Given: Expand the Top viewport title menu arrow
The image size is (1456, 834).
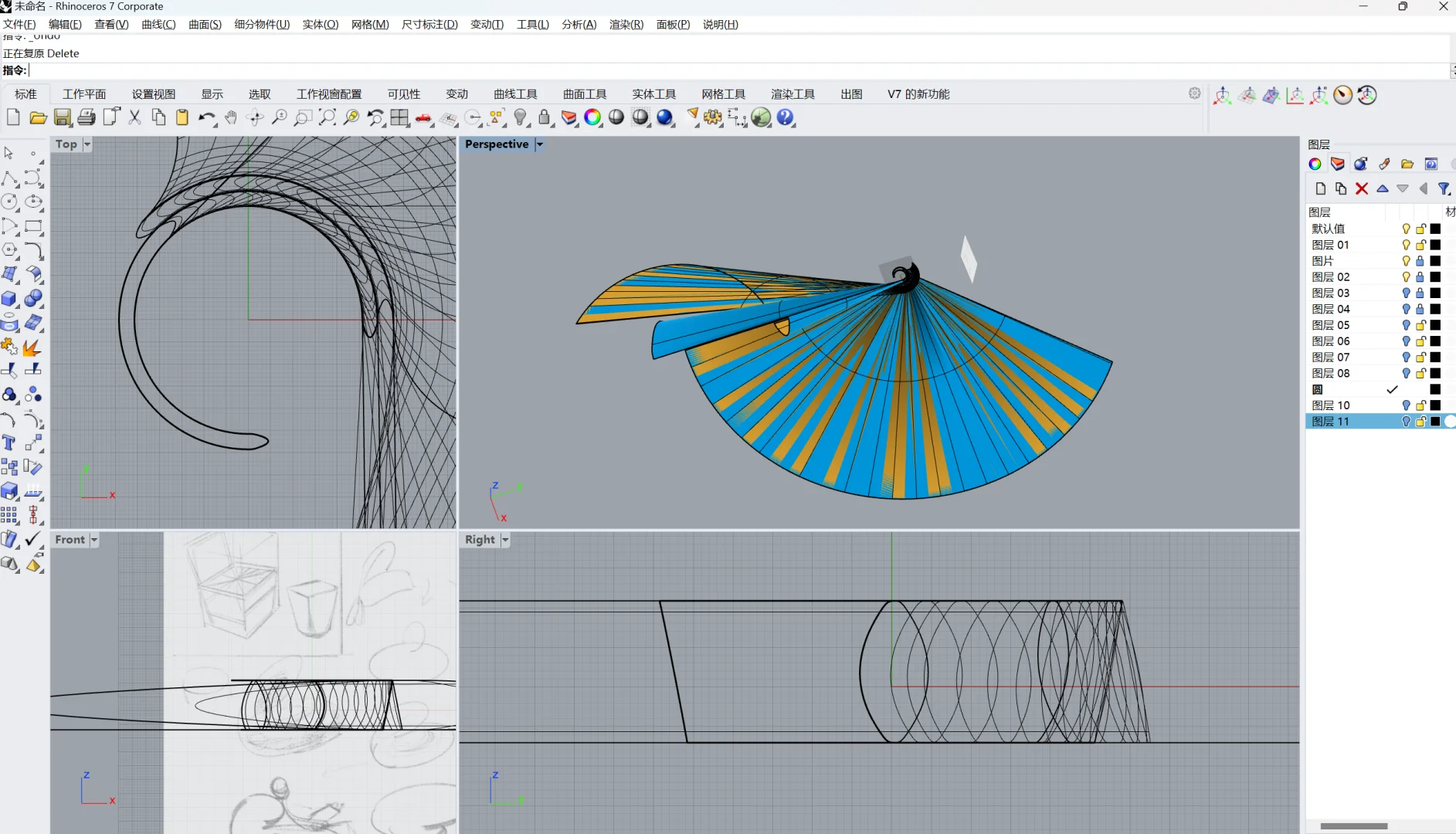Looking at the screenshot, I should coord(87,144).
